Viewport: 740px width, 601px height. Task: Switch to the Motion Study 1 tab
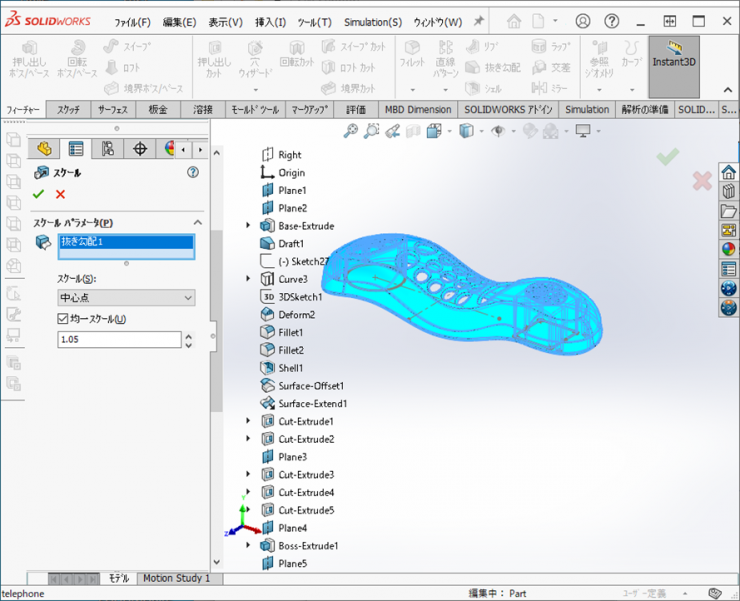click(x=176, y=578)
